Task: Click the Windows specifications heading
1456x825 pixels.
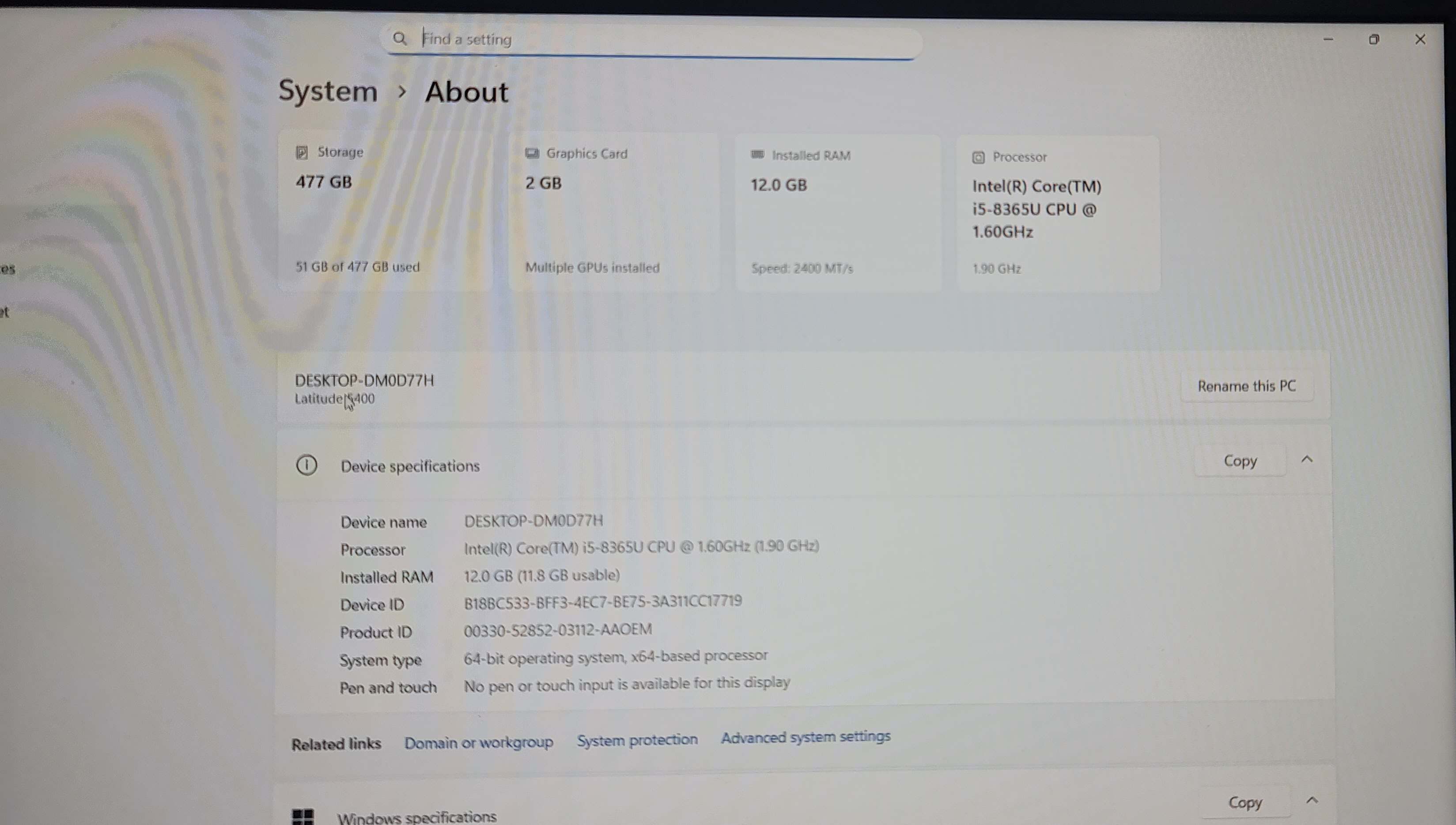Action: pyautogui.click(x=417, y=817)
